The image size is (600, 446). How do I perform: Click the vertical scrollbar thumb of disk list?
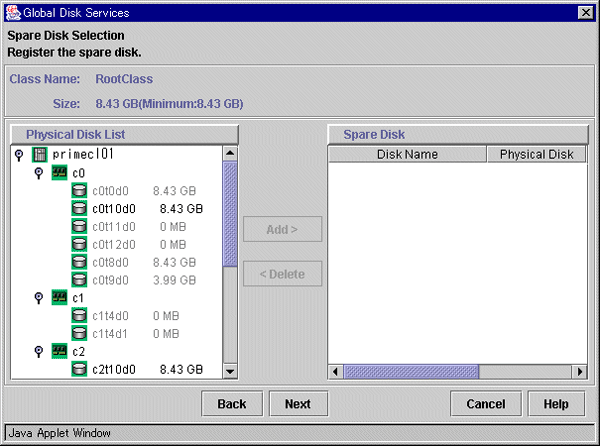click(x=230, y=214)
